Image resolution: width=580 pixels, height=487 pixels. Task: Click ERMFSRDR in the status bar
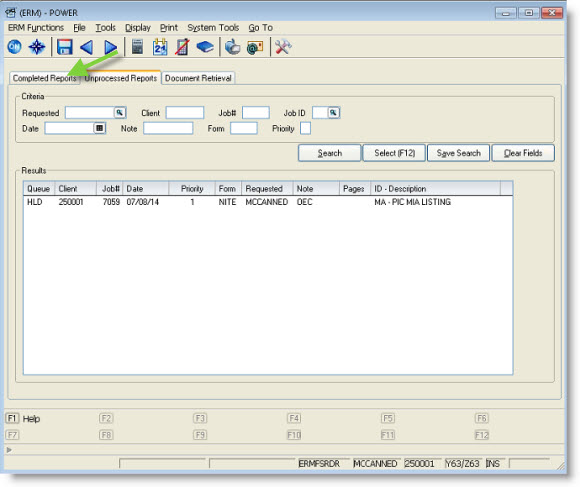tap(319, 463)
